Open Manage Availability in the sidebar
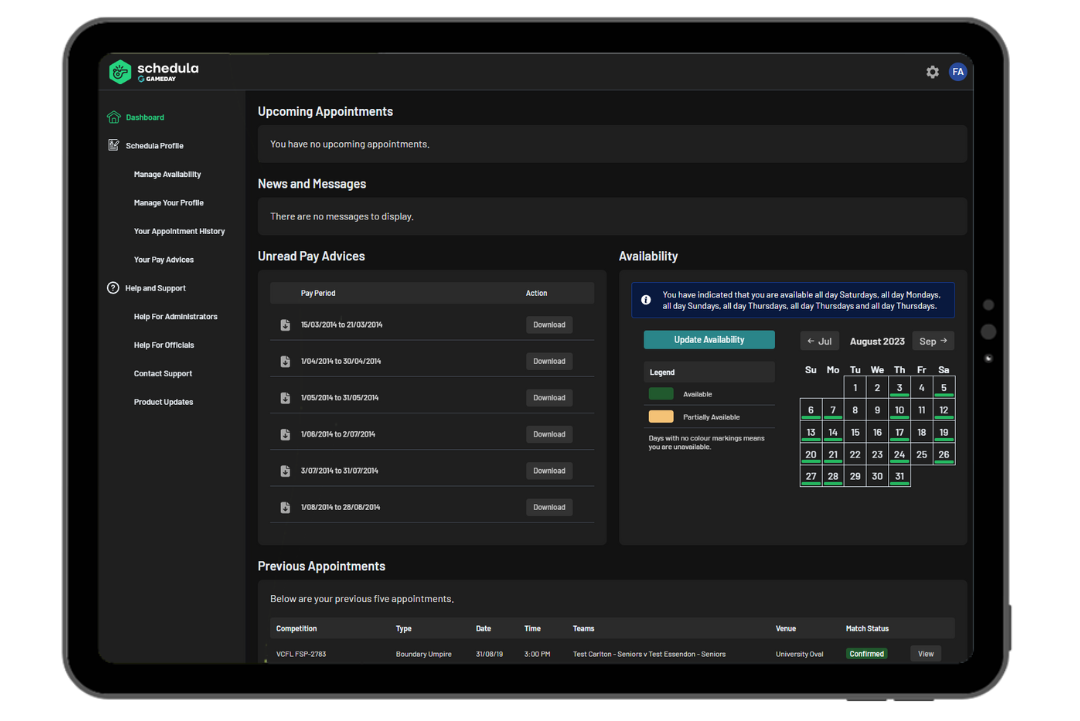1080x721 pixels. 166,174
